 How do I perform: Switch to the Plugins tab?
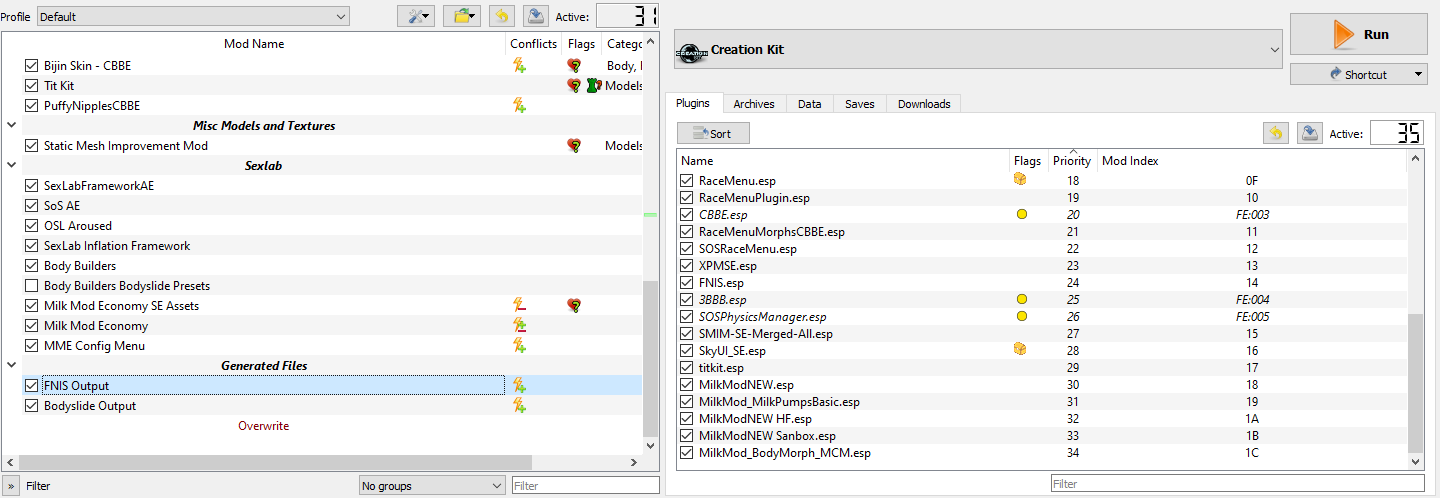click(x=693, y=104)
